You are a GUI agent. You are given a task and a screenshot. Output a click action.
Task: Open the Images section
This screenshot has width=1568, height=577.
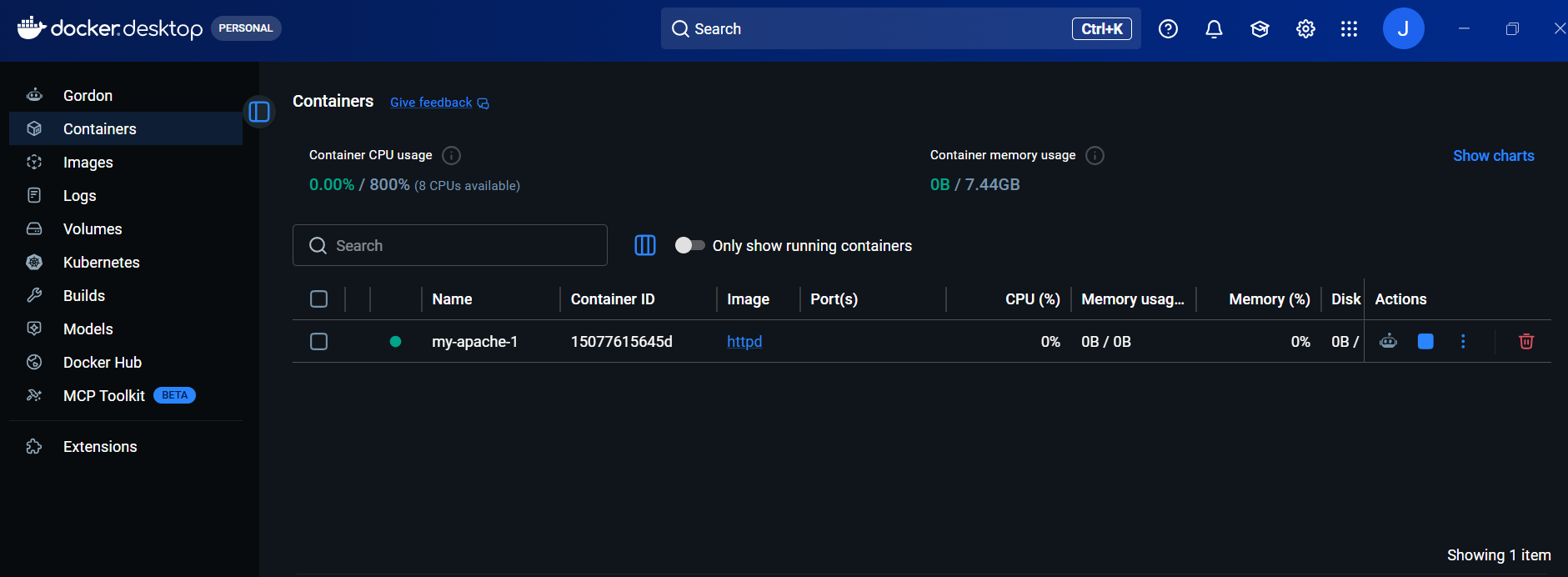click(x=125, y=162)
